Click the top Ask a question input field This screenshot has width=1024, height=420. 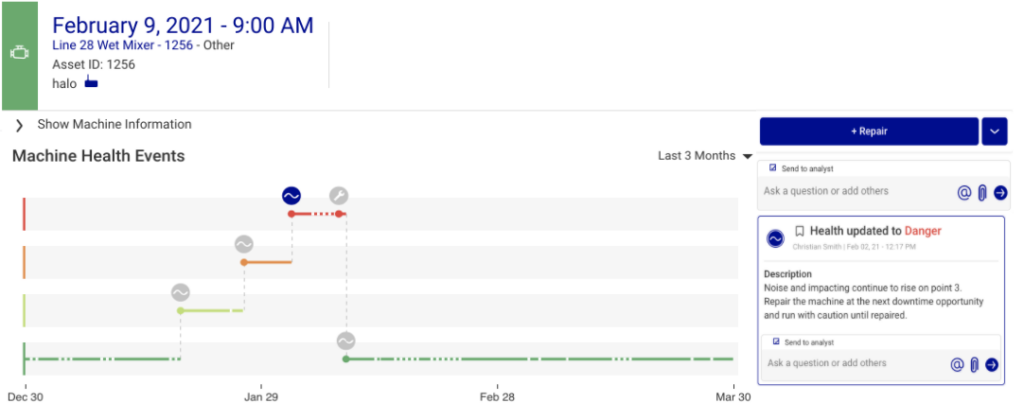tap(857, 191)
